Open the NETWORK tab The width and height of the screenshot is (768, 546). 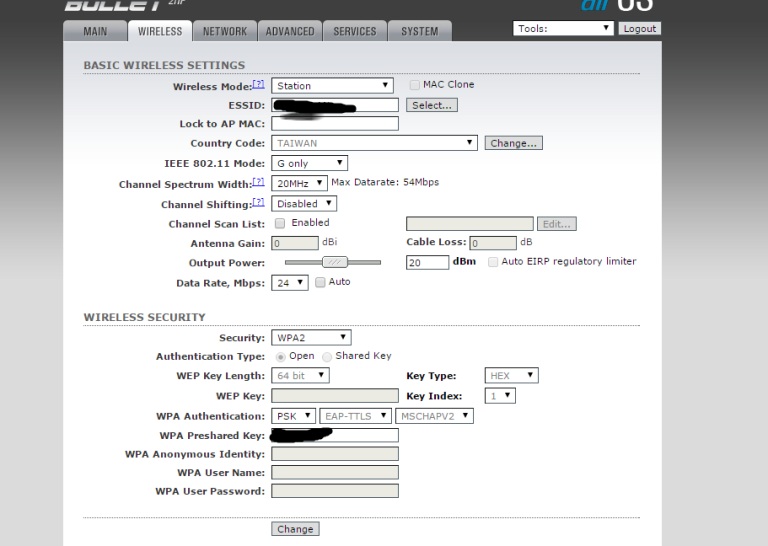(225, 31)
